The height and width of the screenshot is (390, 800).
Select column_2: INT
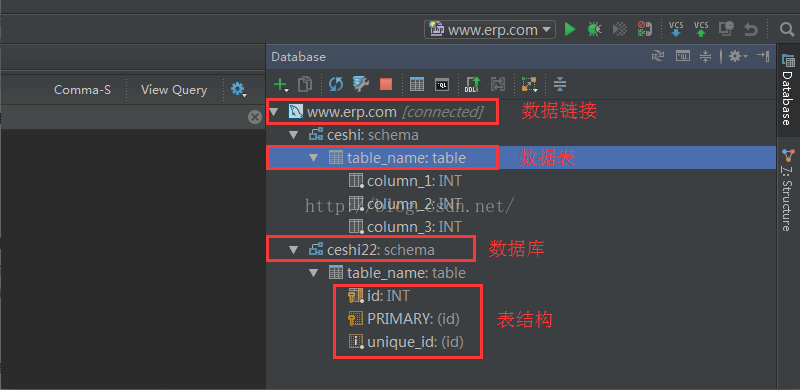coord(405,204)
